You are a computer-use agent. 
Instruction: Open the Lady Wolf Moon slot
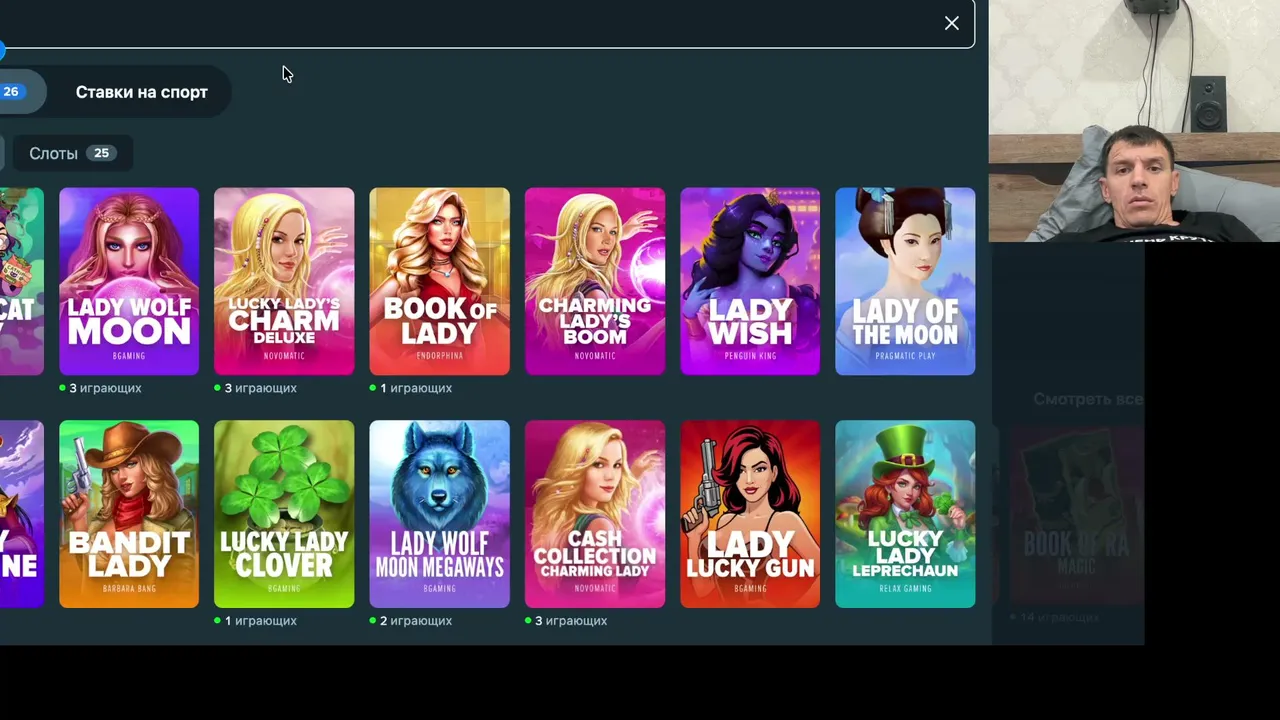coord(129,281)
